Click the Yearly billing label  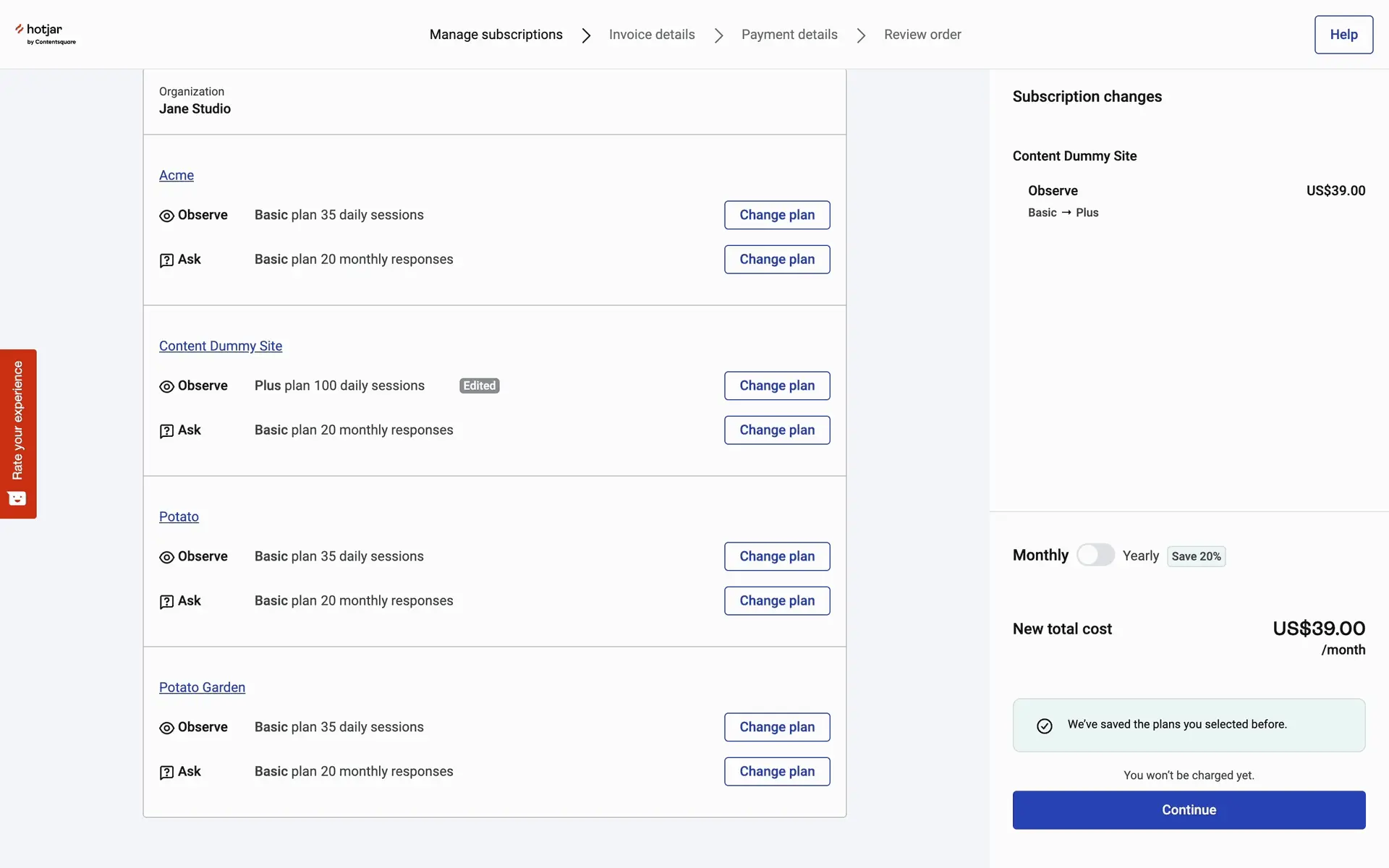point(1140,556)
